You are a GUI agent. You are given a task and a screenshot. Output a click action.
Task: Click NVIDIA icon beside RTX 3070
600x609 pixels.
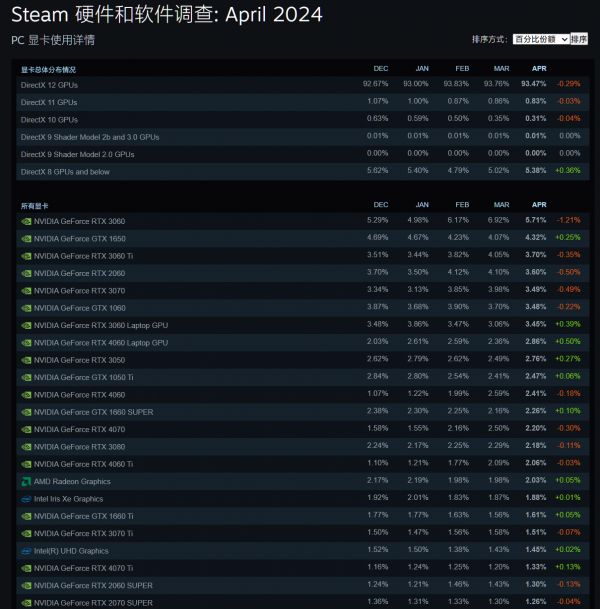pos(26,291)
